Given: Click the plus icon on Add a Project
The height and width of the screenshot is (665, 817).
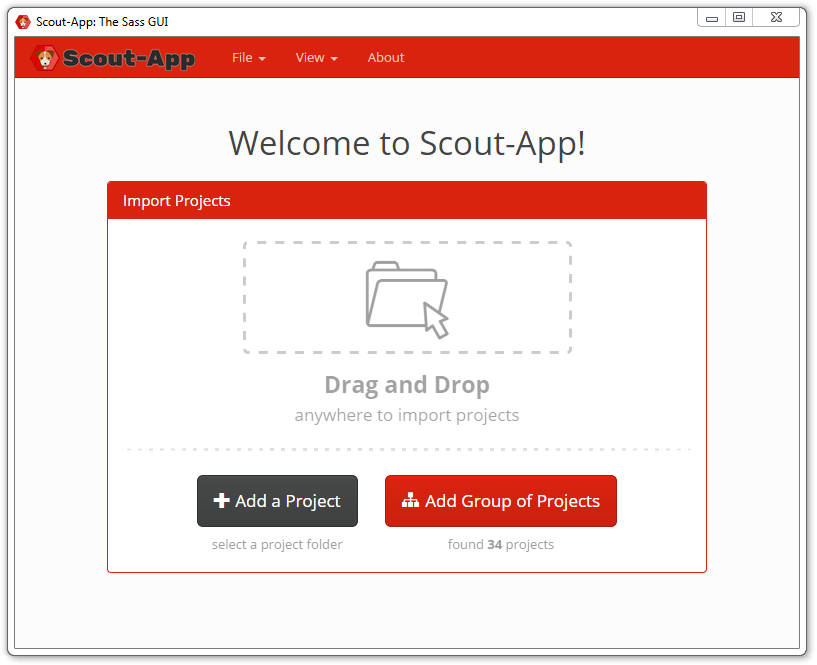Looking at the screenshot, I should (x=221, y=500).
